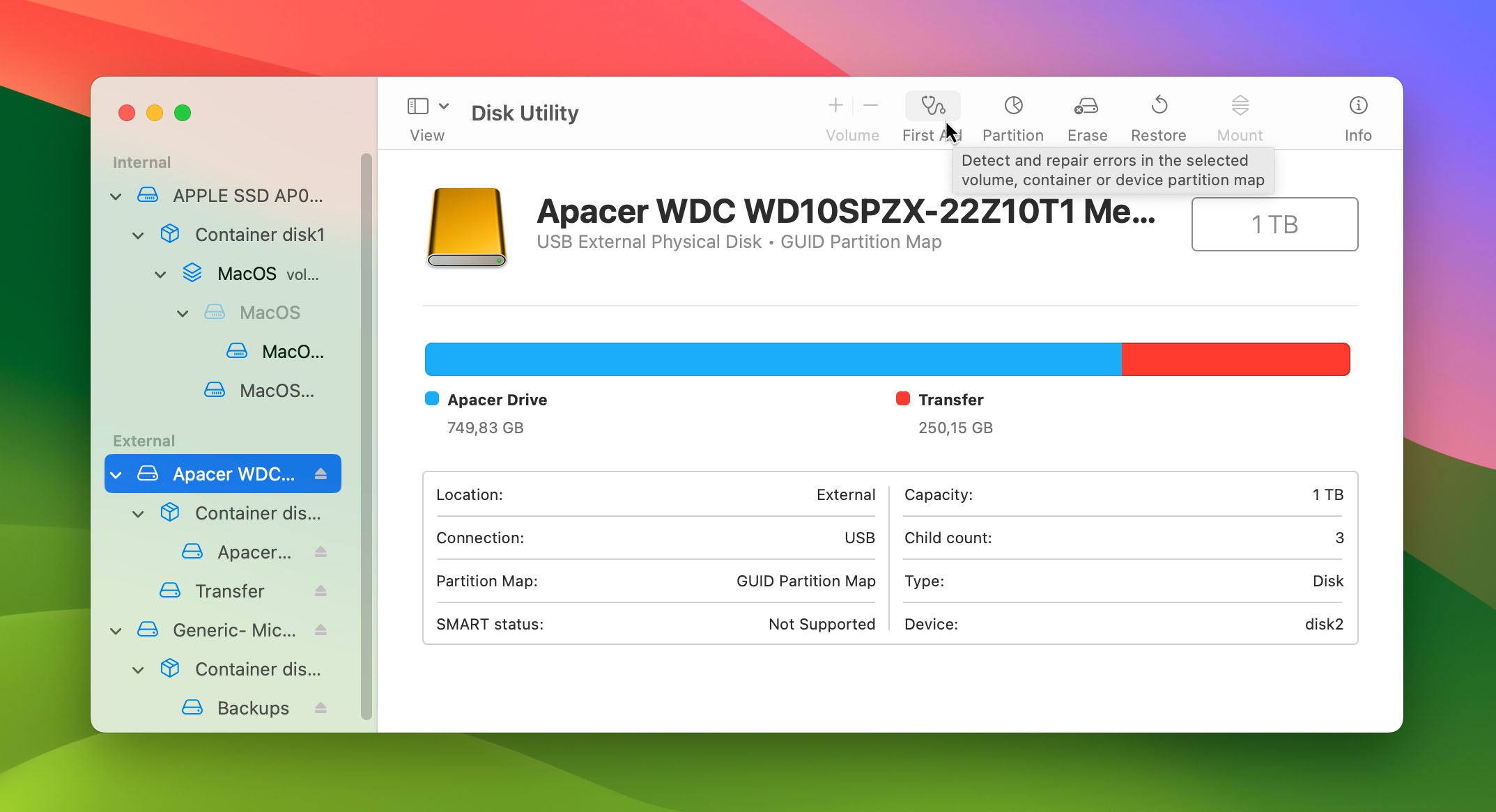Click the Mount icon in toolbar
Screen dimensions: 1496x812
point(1240,105)
